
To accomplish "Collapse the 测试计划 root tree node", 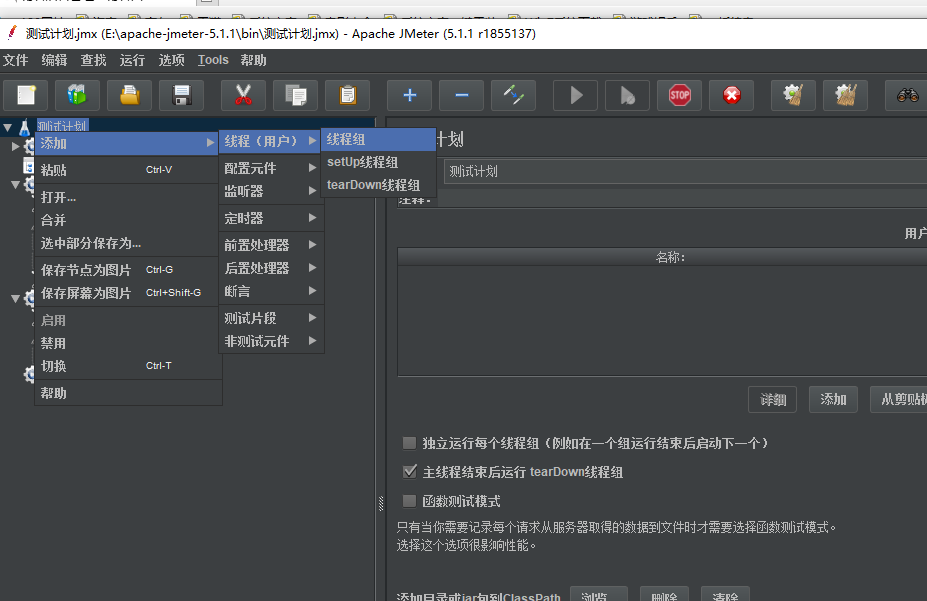I will (8, 127).
